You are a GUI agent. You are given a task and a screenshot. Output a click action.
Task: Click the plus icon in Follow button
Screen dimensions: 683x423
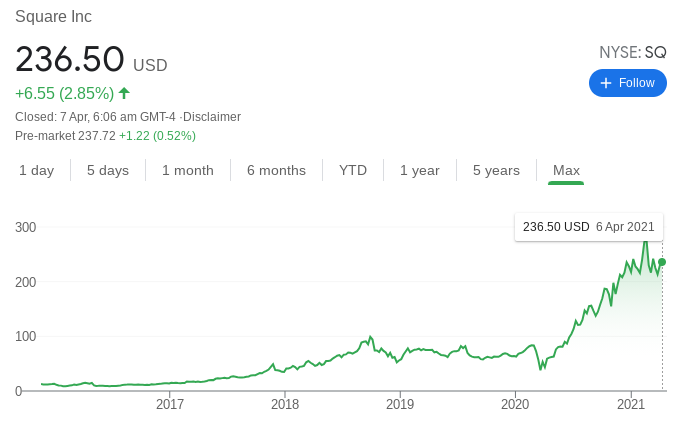click(606, 83)
